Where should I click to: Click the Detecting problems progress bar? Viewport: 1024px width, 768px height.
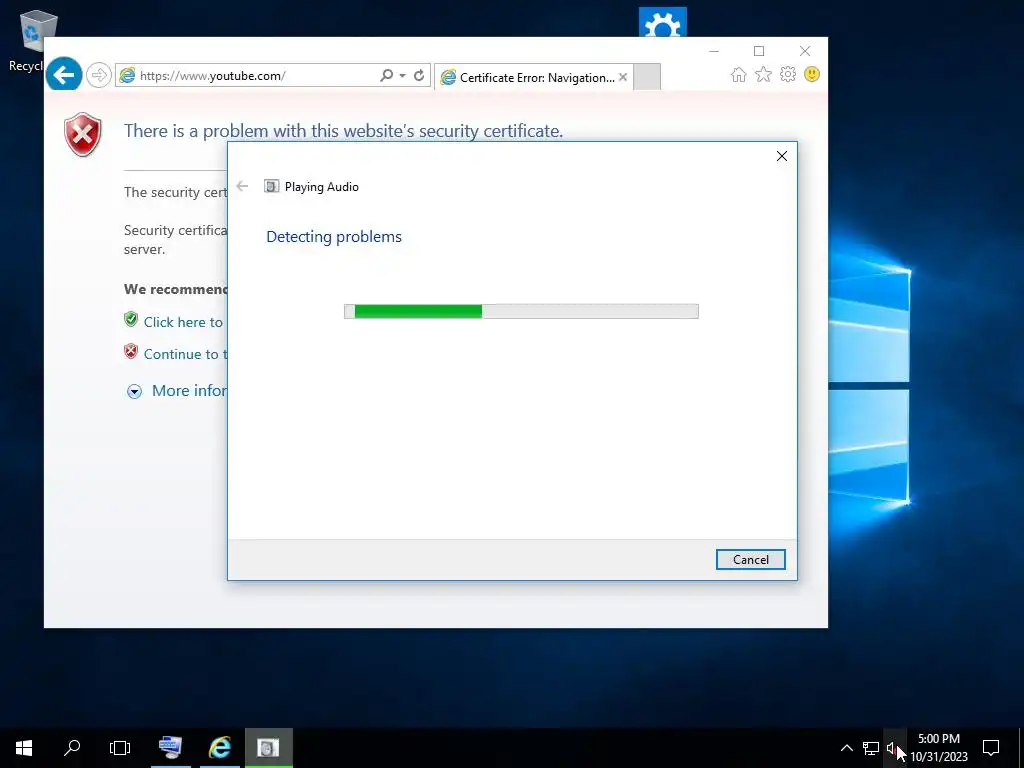click(521, 312)
